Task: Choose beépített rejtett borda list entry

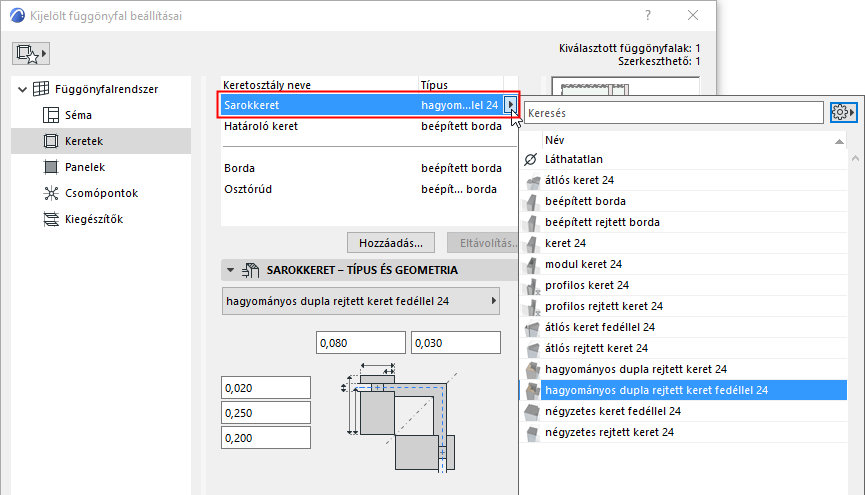Action: coord(684,222)
